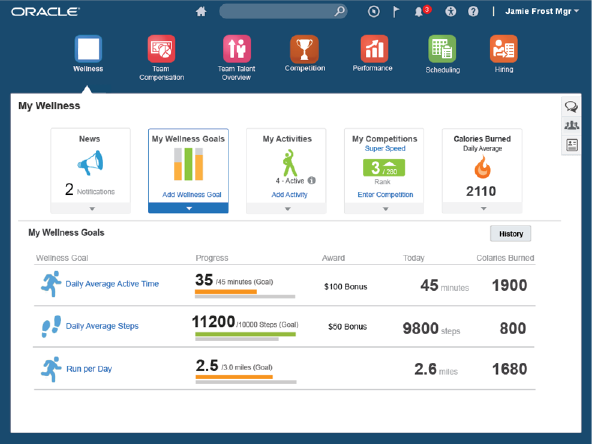Expand the News card arrow
Screen dimensions: 592x444
(x=92, y=209)
